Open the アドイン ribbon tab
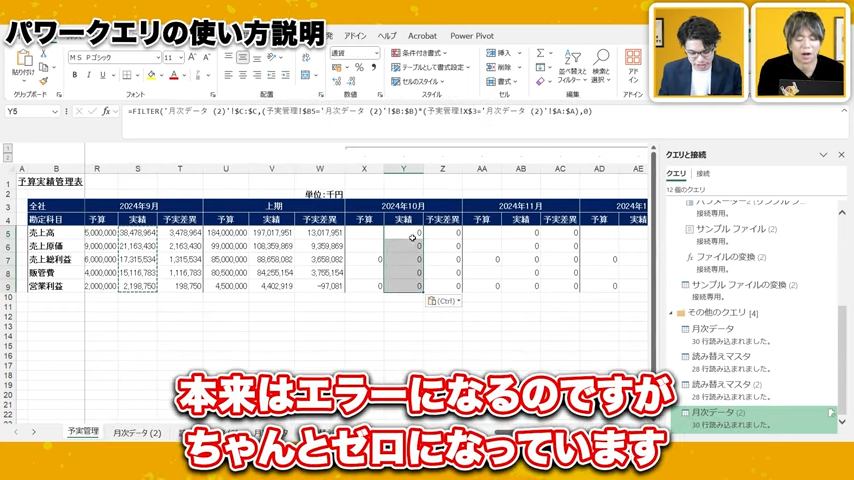Image resolution: width=854 pixels, height=480 pixels. (x=355, y=36)
